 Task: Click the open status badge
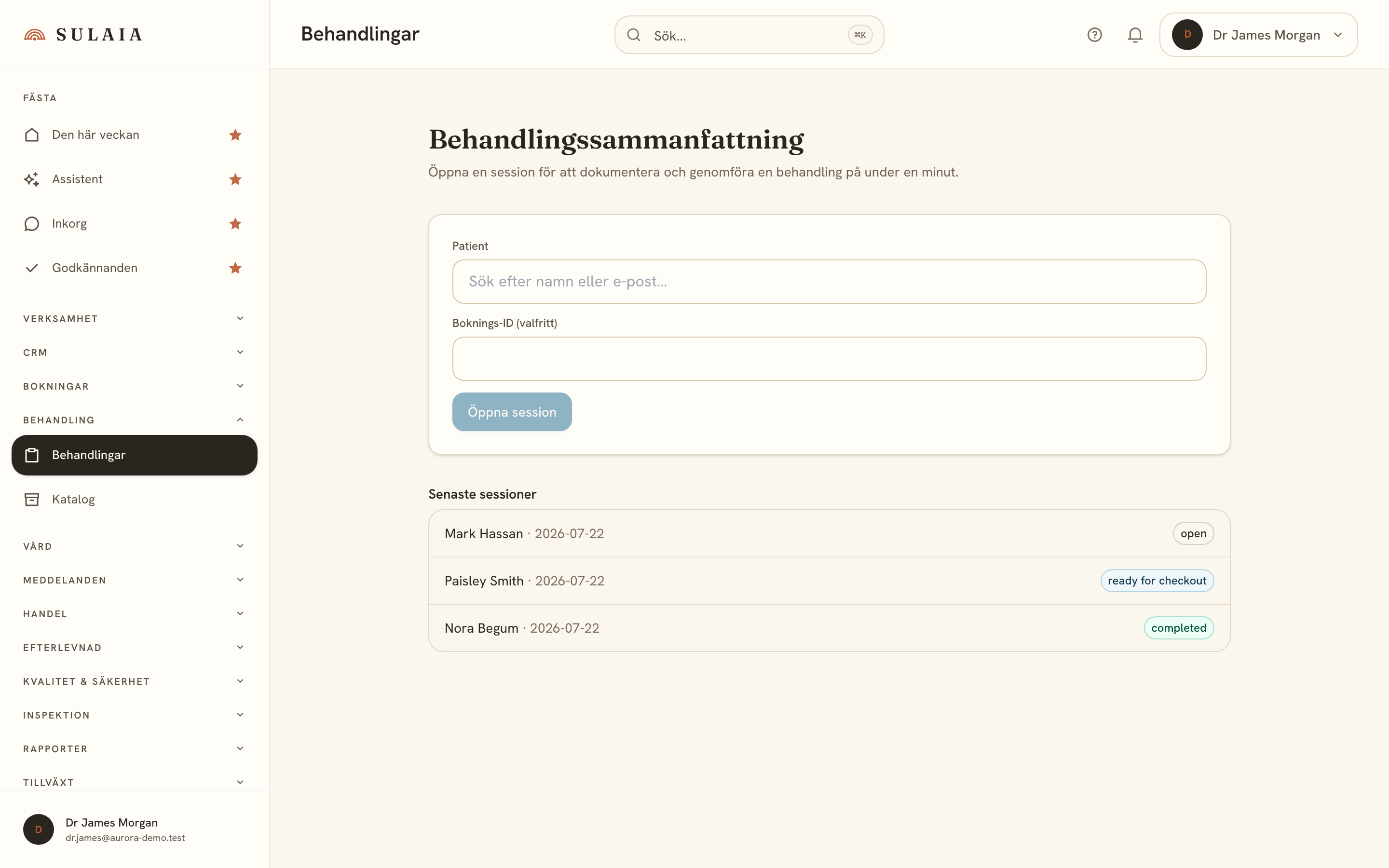pyautogui.click(x=1193, y=533)
